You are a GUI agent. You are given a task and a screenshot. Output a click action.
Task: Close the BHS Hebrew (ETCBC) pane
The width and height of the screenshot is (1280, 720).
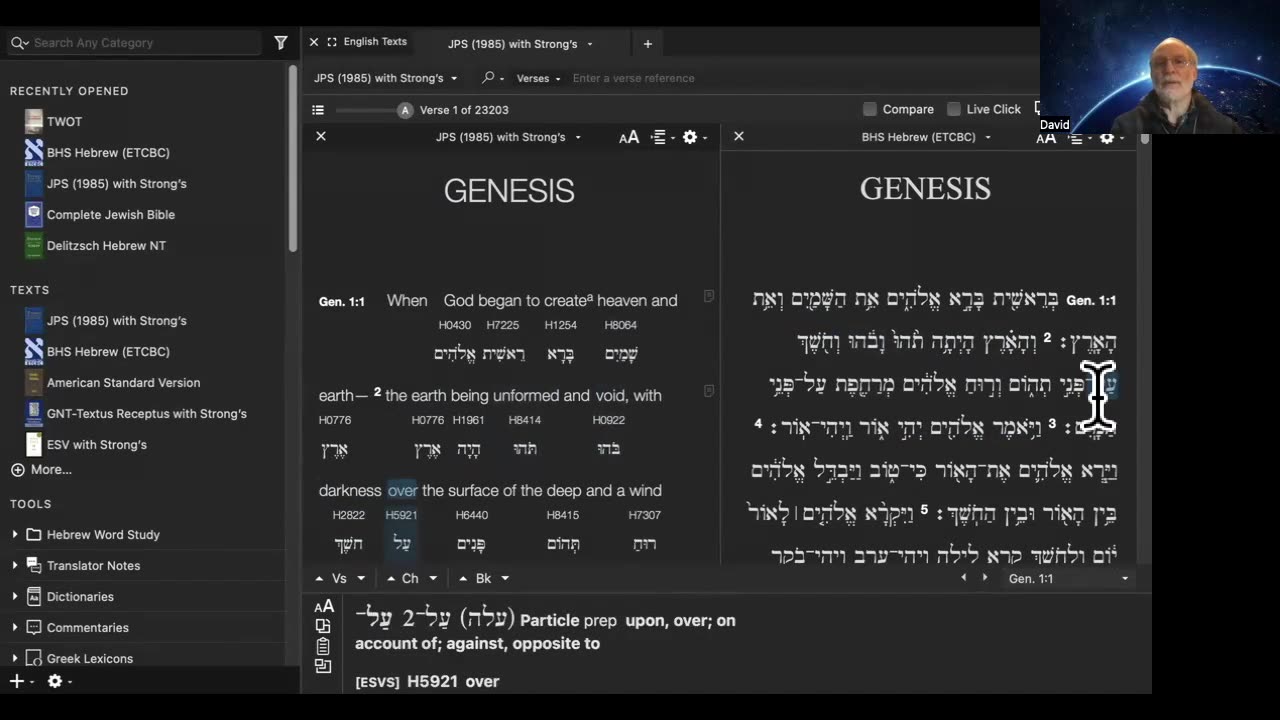coord(739,136)
